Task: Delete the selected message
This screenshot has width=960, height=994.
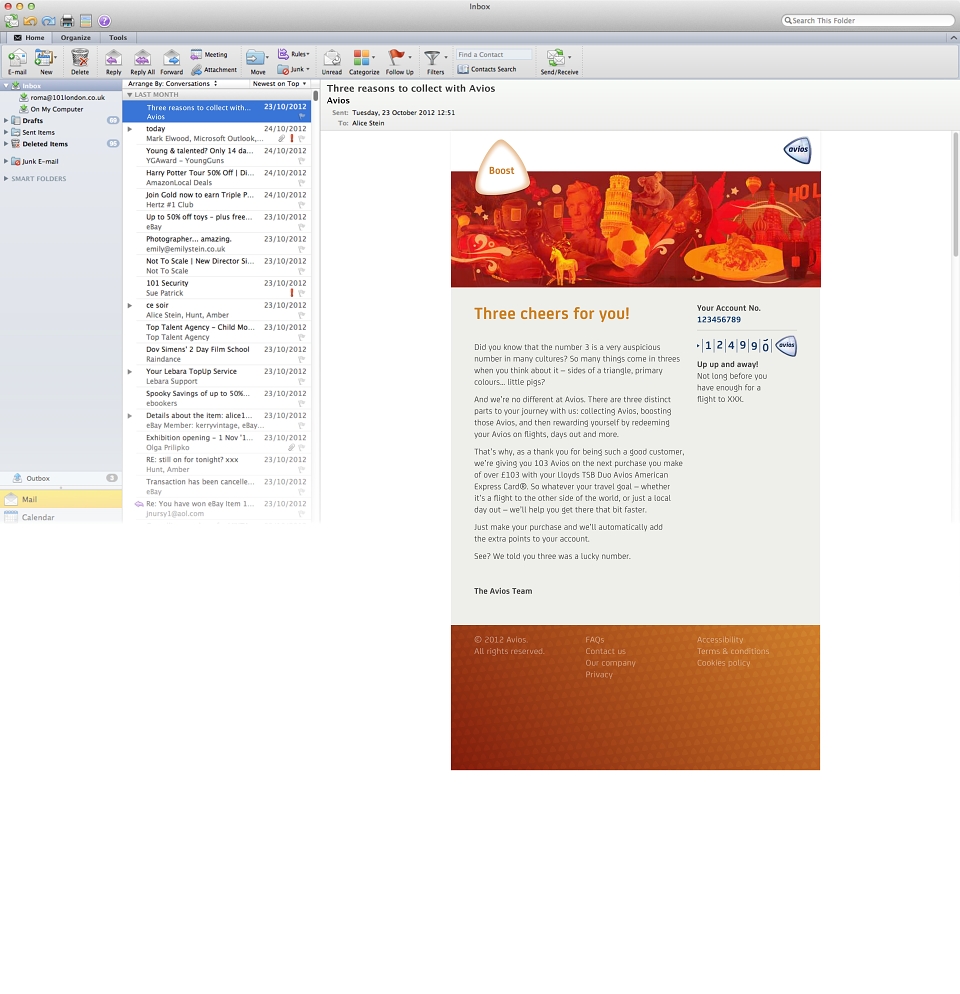Action: pyautogui.click(x=80, y=61)
